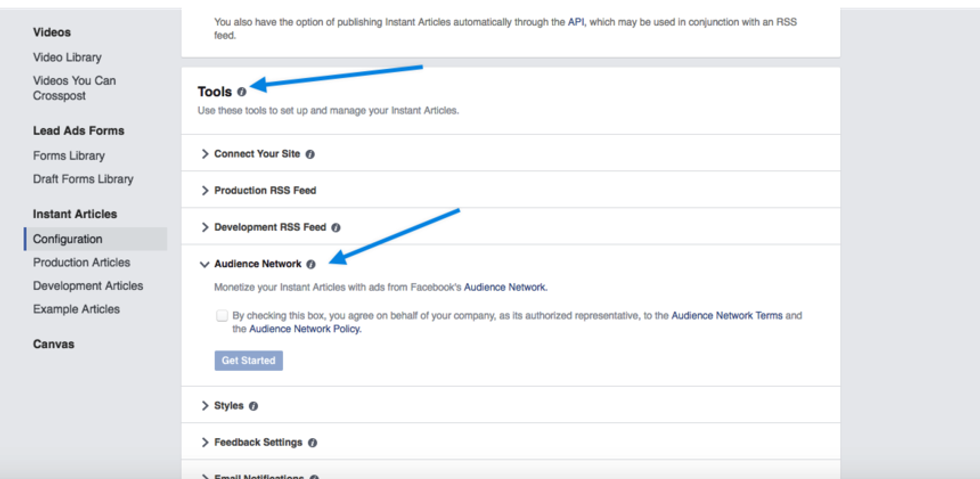Collapse the Audience Network section

click(x=256, y=265)
